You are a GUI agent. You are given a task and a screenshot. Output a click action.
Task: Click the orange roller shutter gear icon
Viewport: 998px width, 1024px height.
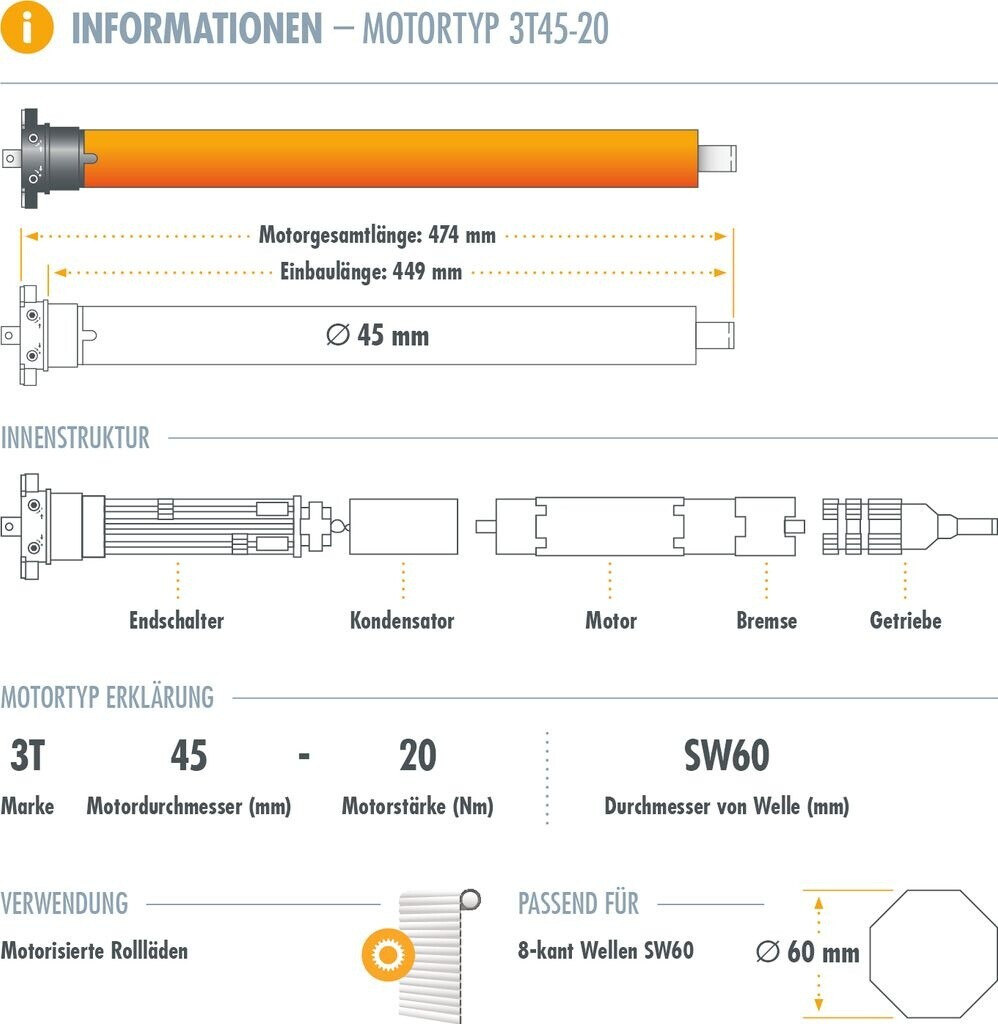[385, 952]
